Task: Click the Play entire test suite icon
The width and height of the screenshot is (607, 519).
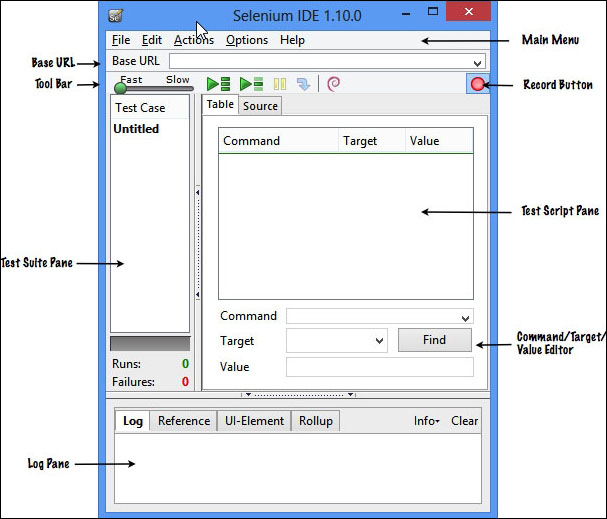Action: click(218, 85)
